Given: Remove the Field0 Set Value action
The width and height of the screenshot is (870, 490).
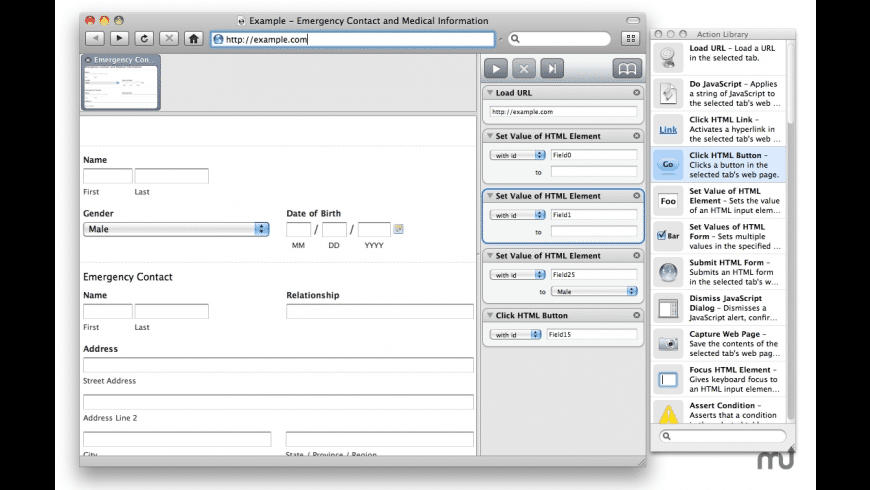Looking at the screenshot, I should [x=636, y=136].
